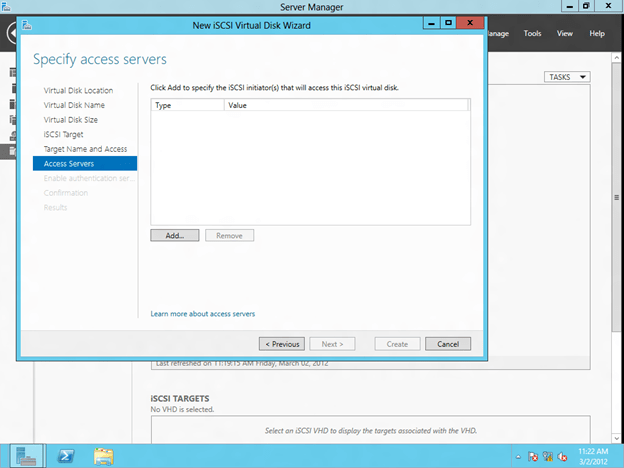Open the Help menu
The width and height of the screenshot is (624, 468).
[x=597, y=33]
